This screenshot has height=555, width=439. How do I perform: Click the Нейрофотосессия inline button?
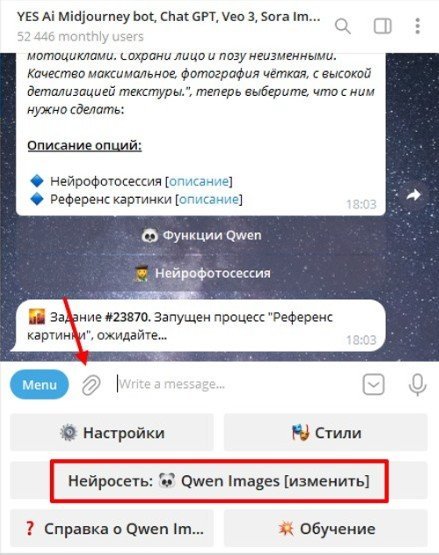[x=201, y=273]
